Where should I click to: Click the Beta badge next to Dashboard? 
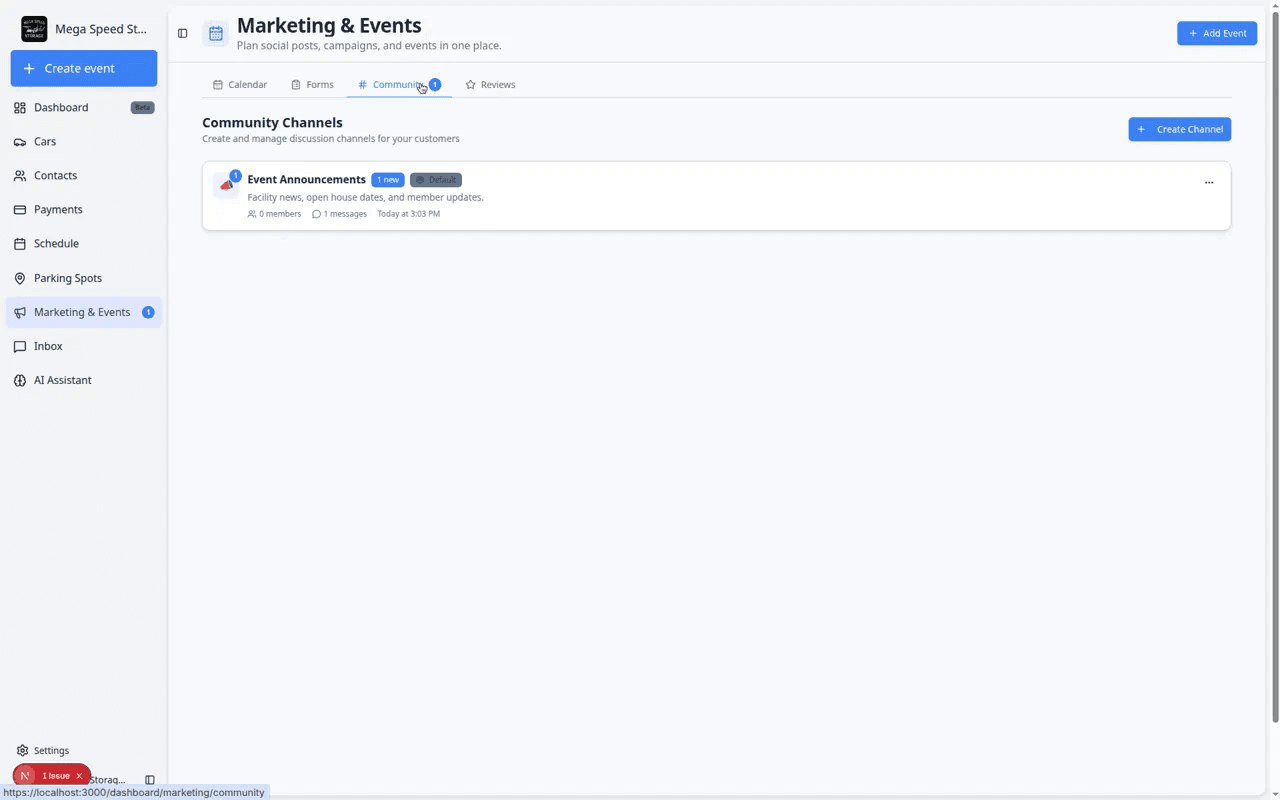coord(142,107)
